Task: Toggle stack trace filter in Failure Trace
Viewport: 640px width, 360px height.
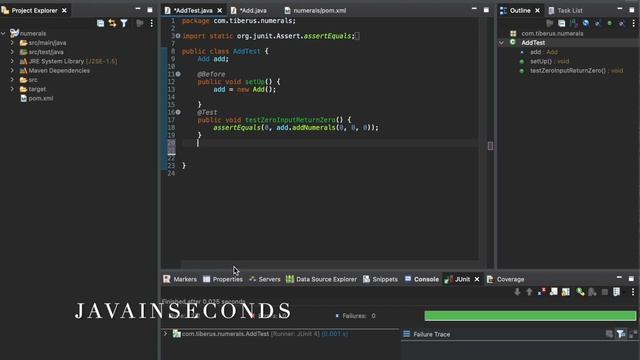Action: (621, 334)
